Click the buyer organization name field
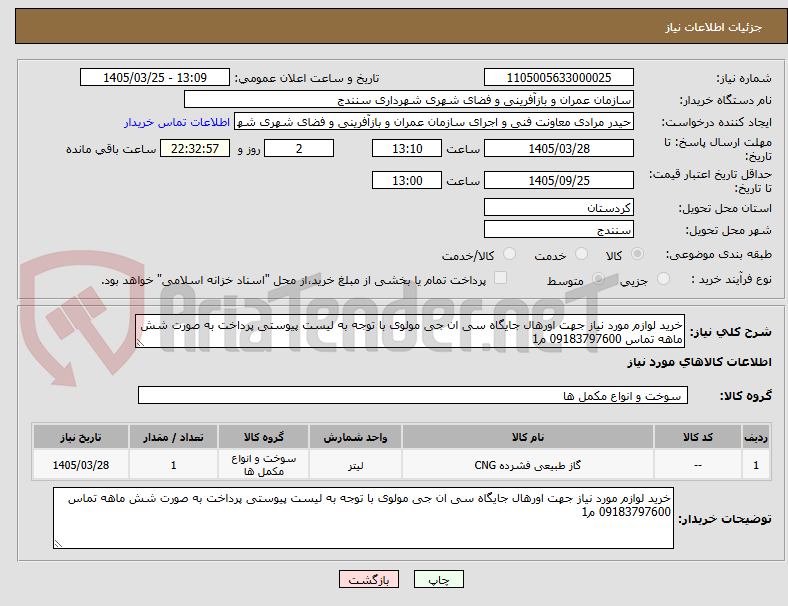The image size is (788, 606). click(409, 99)
